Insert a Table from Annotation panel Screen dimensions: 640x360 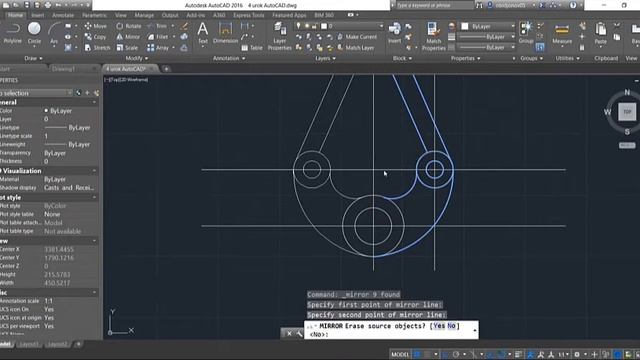(x=252, y=48)
